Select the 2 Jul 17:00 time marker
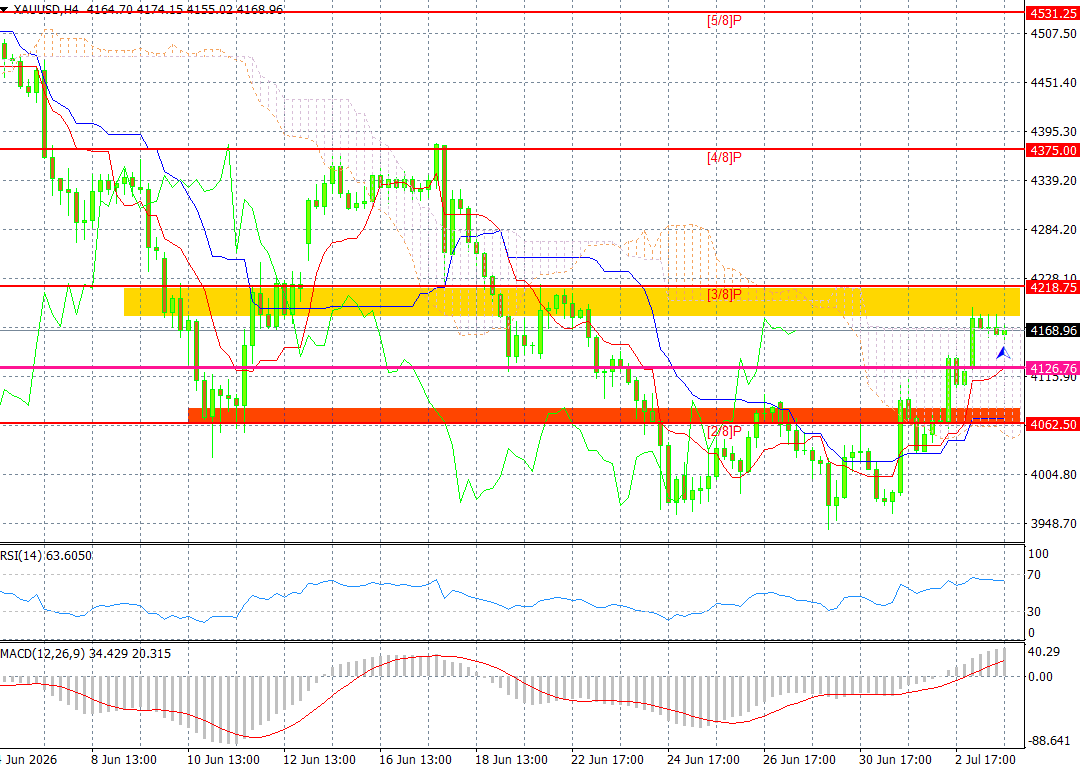Viewport: 1080px width, 771px height. (986, 759)
